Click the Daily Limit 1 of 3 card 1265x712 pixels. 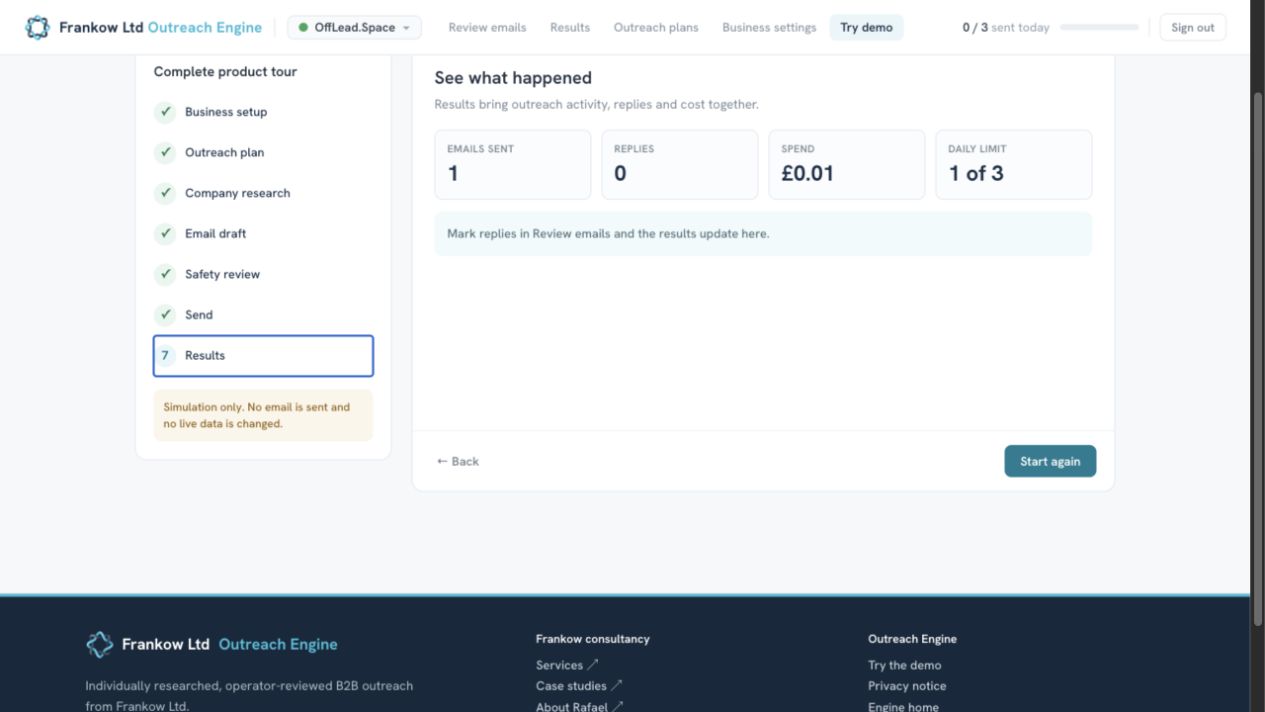(x=1013, y=164)
